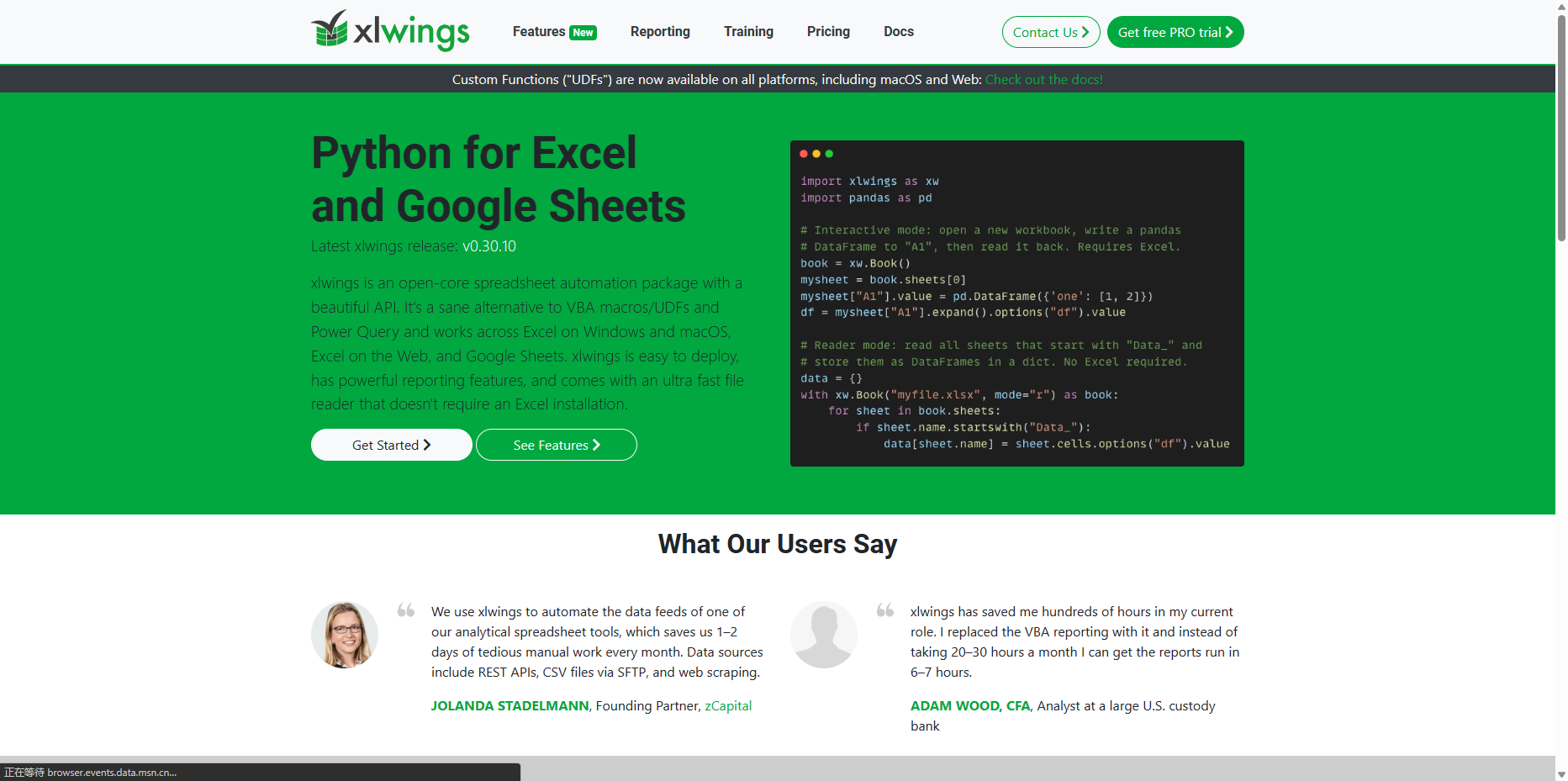
Task: Click the 'JOLANDA STADELMANN' name text
Action: point(510,706)
